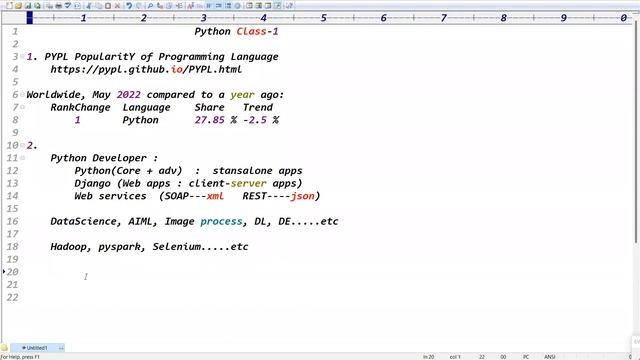Click the word 'Hadoop' on line 18
This screenshot has width=640, height=360.
click(x=68, y=247)
